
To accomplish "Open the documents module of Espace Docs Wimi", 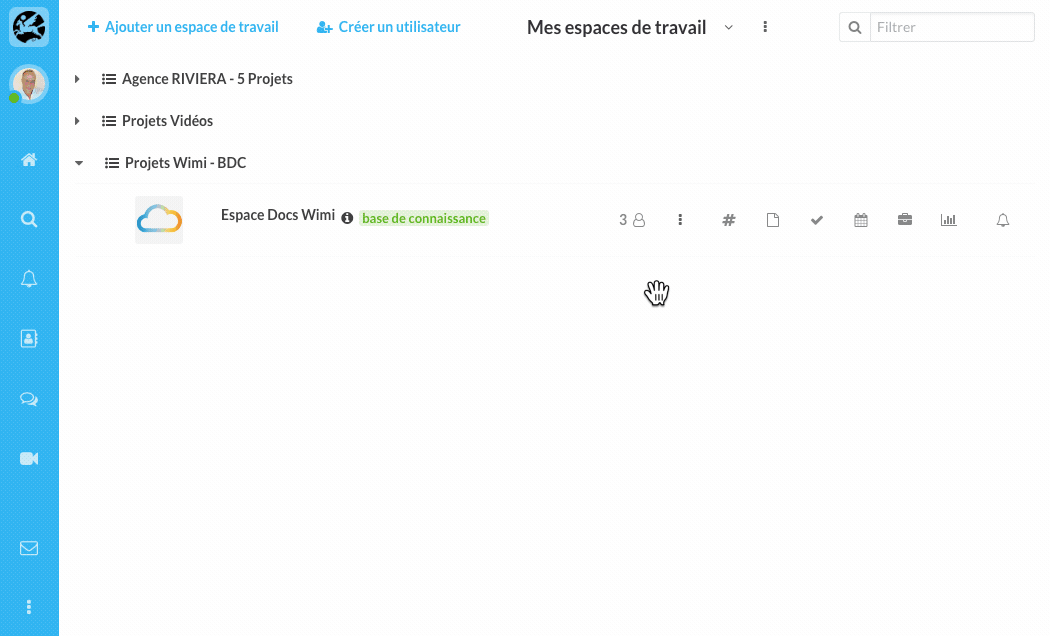I will point(773,220).
